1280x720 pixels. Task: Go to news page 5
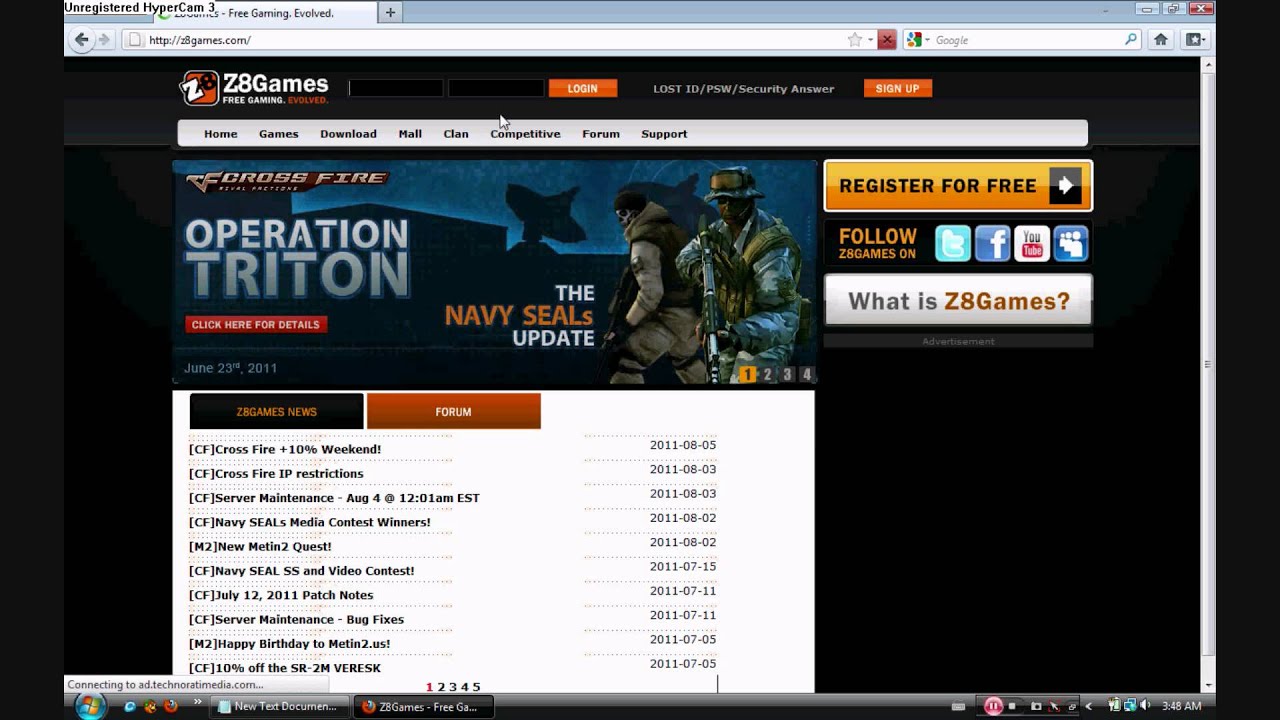476,687
